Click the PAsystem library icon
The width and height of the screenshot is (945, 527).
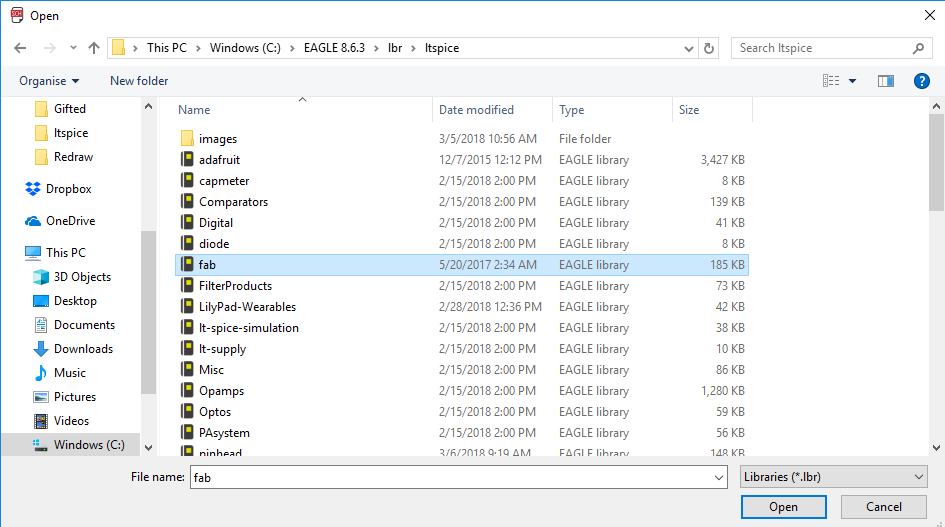pos(187,433)
